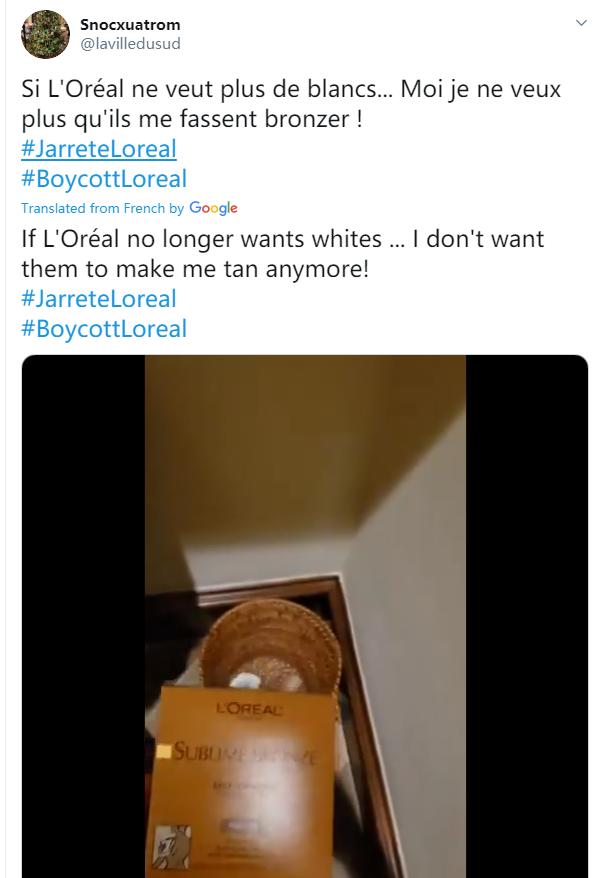Viewport: 595px width, 878px height.
Task: Open #BoycottLoreal hashtag in the French tweet
Action: pyautogui.click(x=104, y=179)
